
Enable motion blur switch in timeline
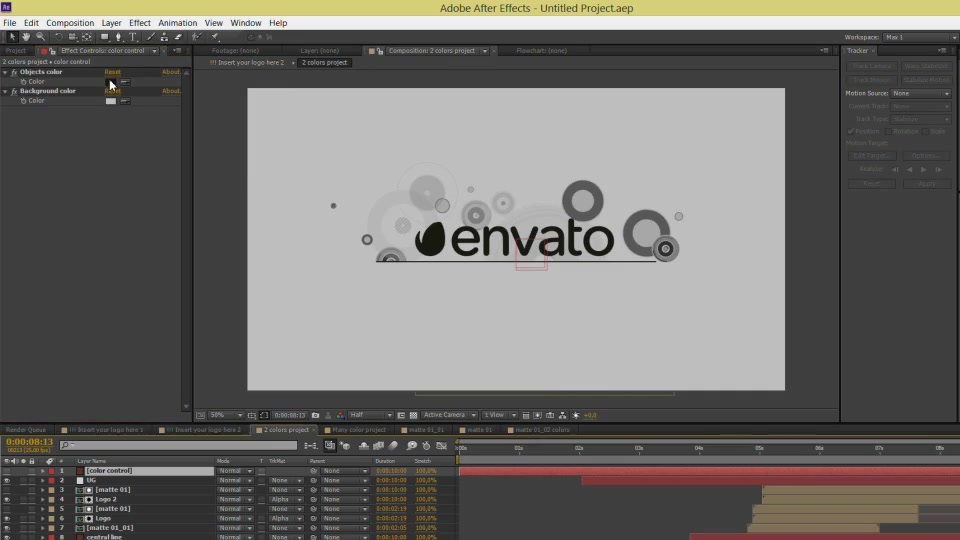[x=394, y=446]
